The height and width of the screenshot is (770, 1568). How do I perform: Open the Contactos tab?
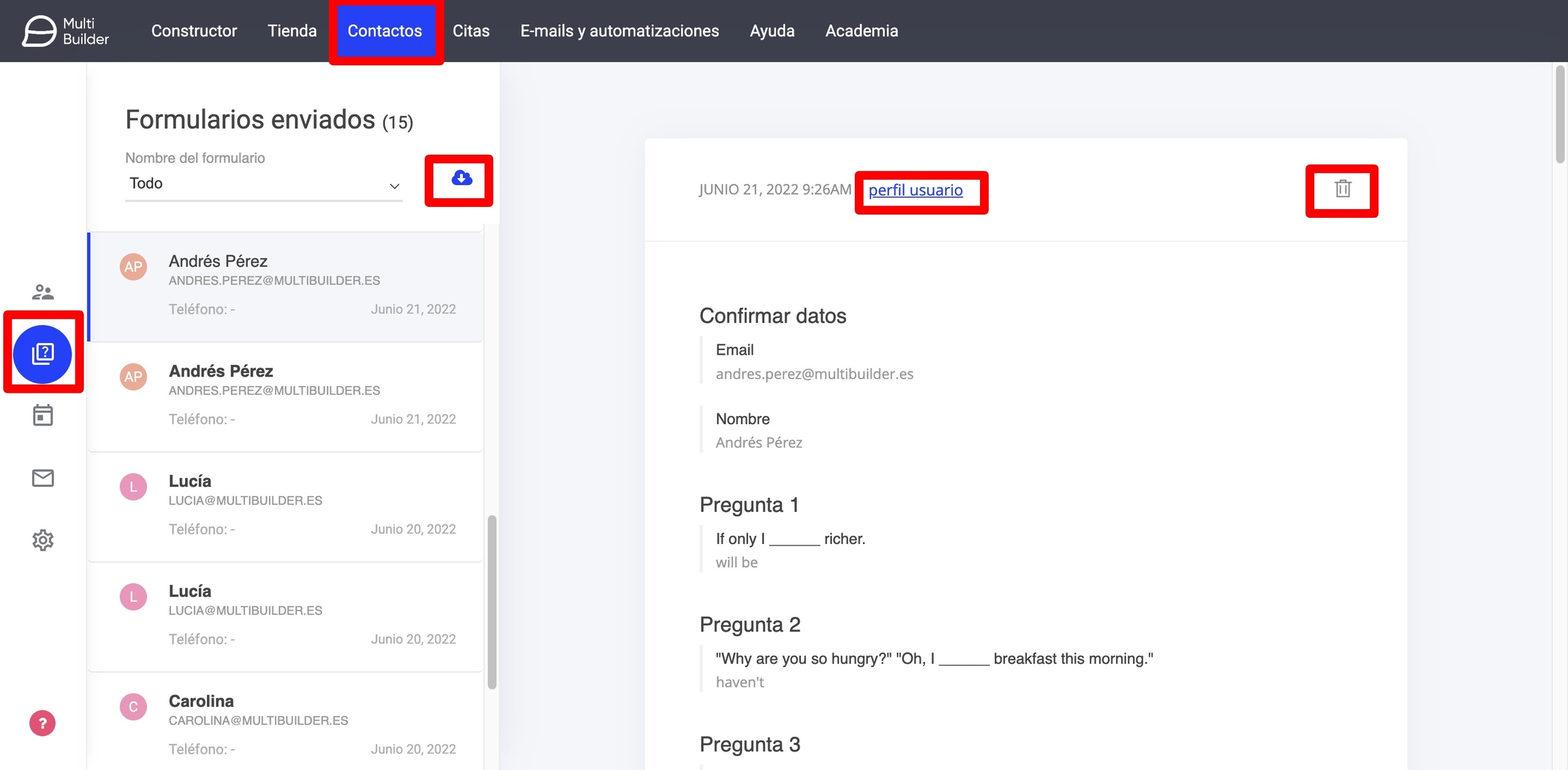pos(385,31)
